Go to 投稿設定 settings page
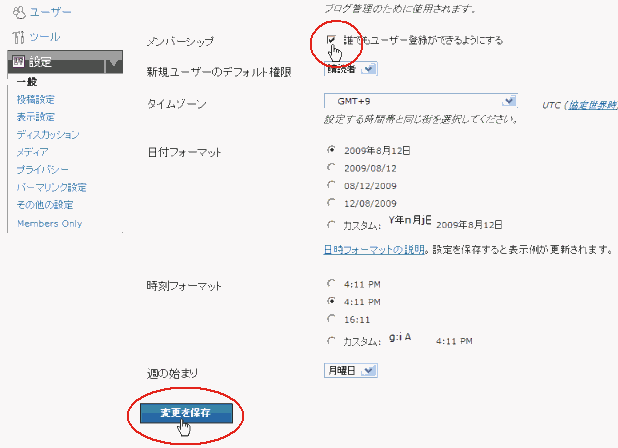The width and height of the screenshot is (618, 448). 35,100
